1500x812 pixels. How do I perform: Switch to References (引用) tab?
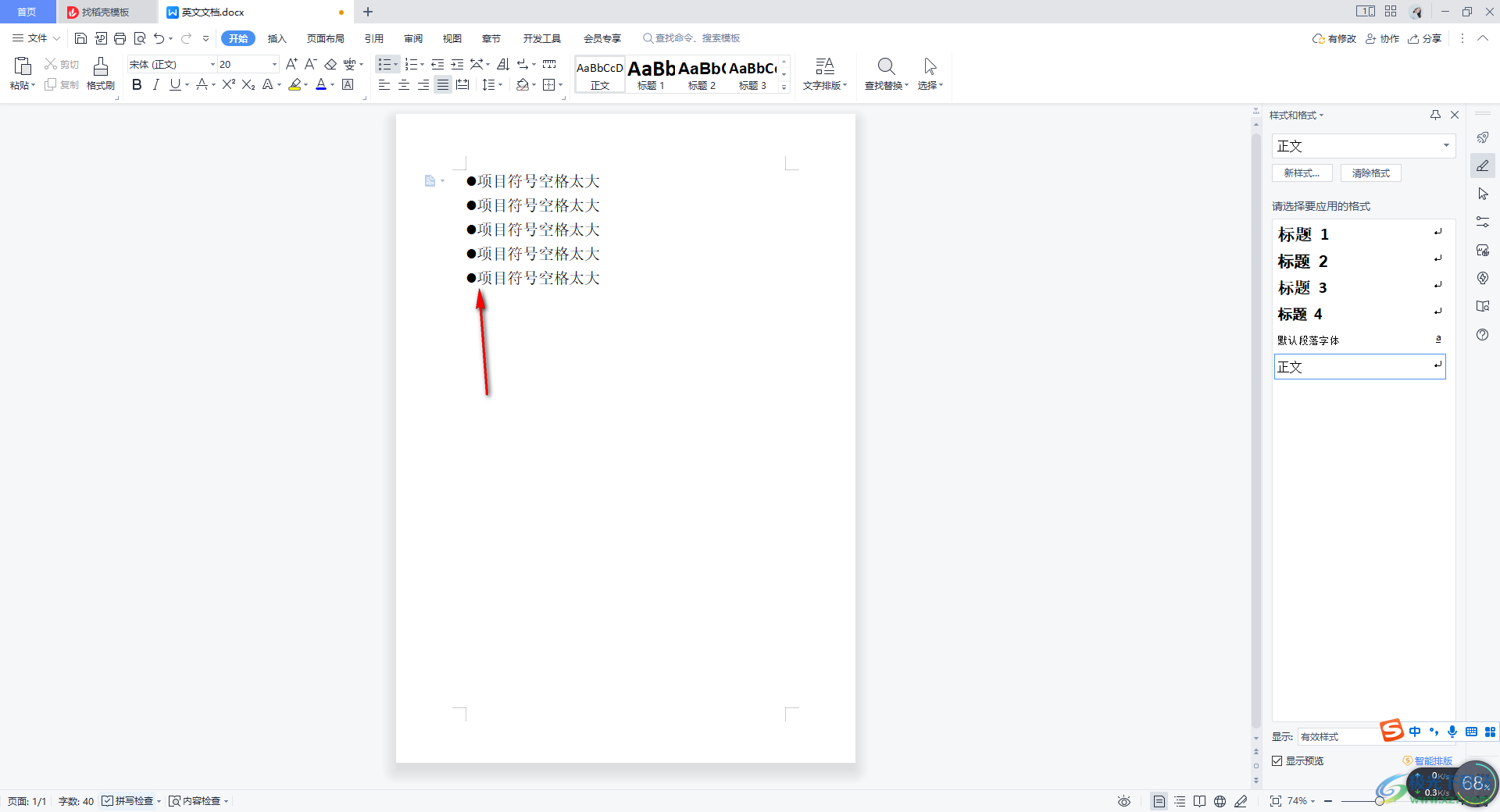point(373,38)
